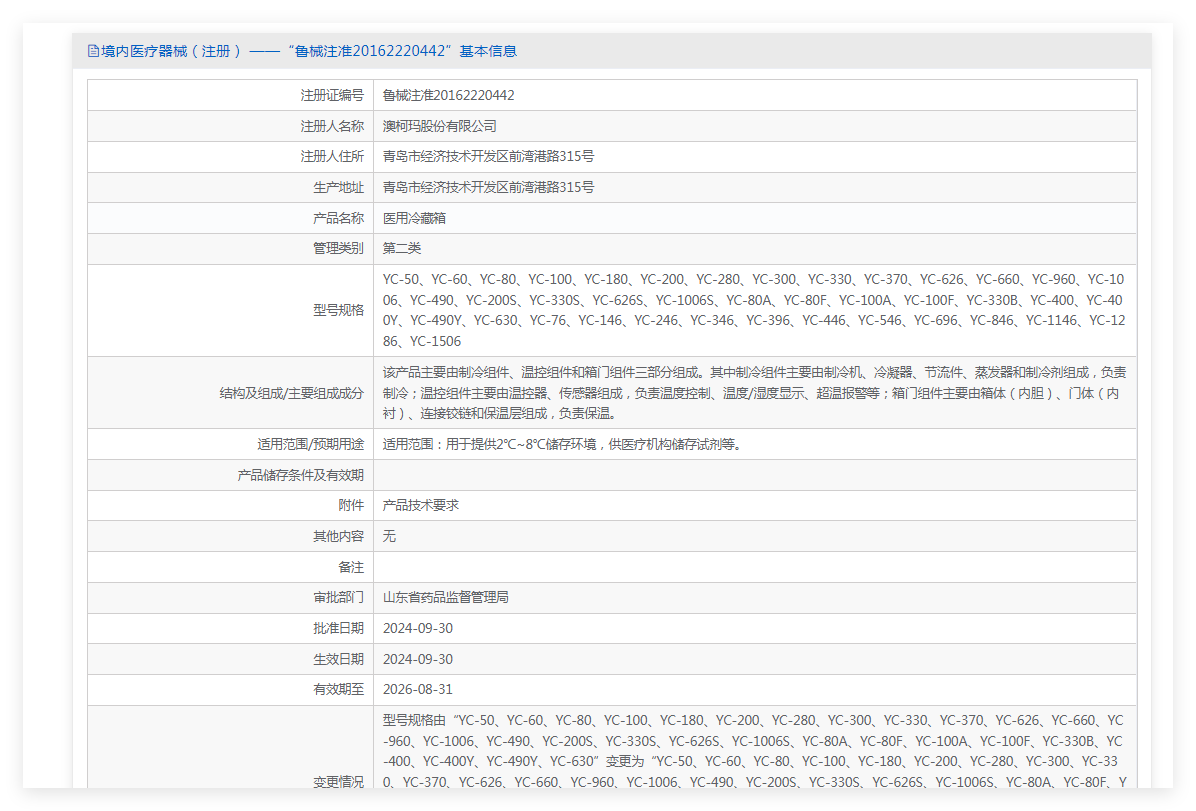Click the label 变更情况
Screen dimensions: 1196x811
(x=338, y=781)
